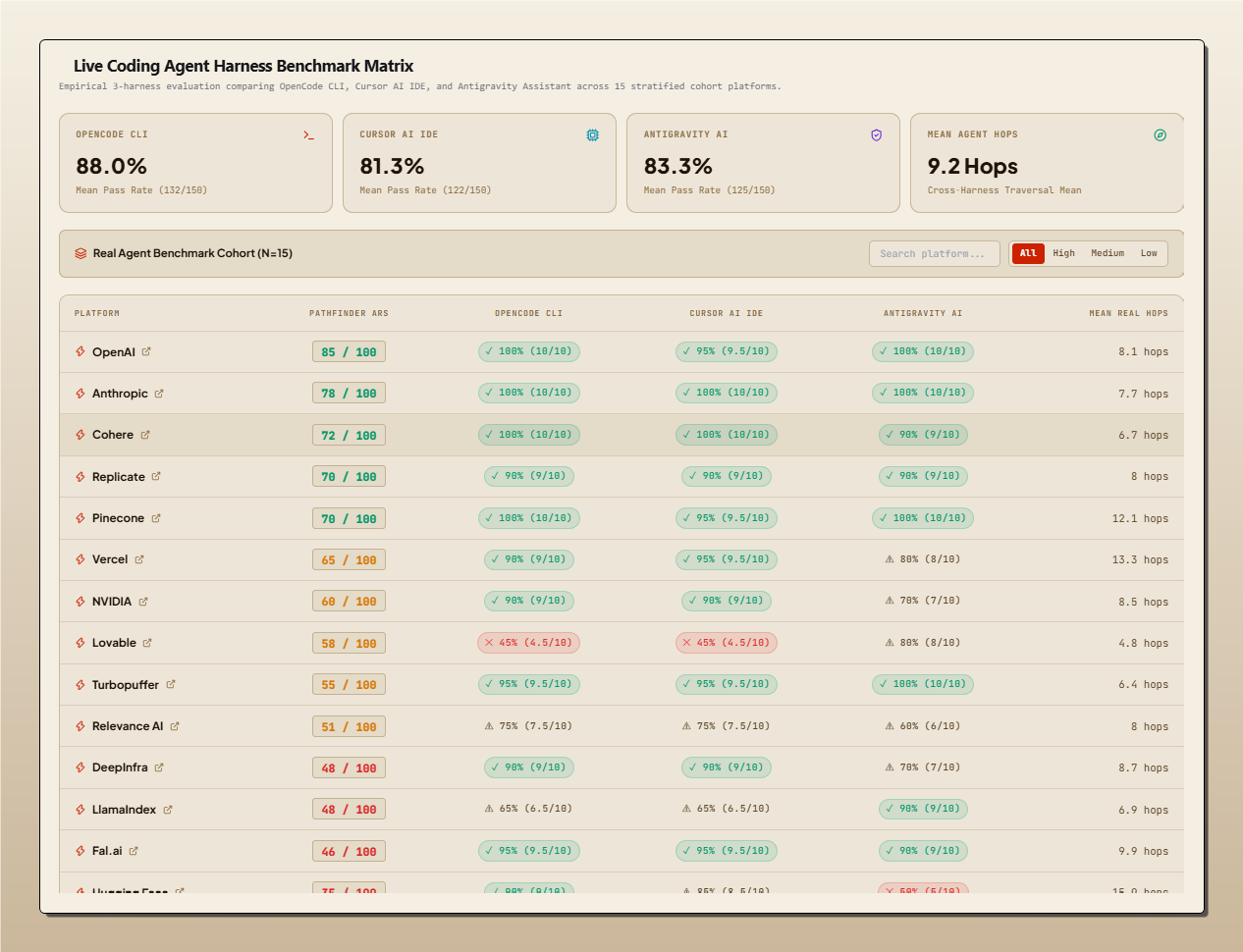Click Lovable's 58 / 100 score badge
This screenshot has width=1243, height=952.
(x=349, y=644)
